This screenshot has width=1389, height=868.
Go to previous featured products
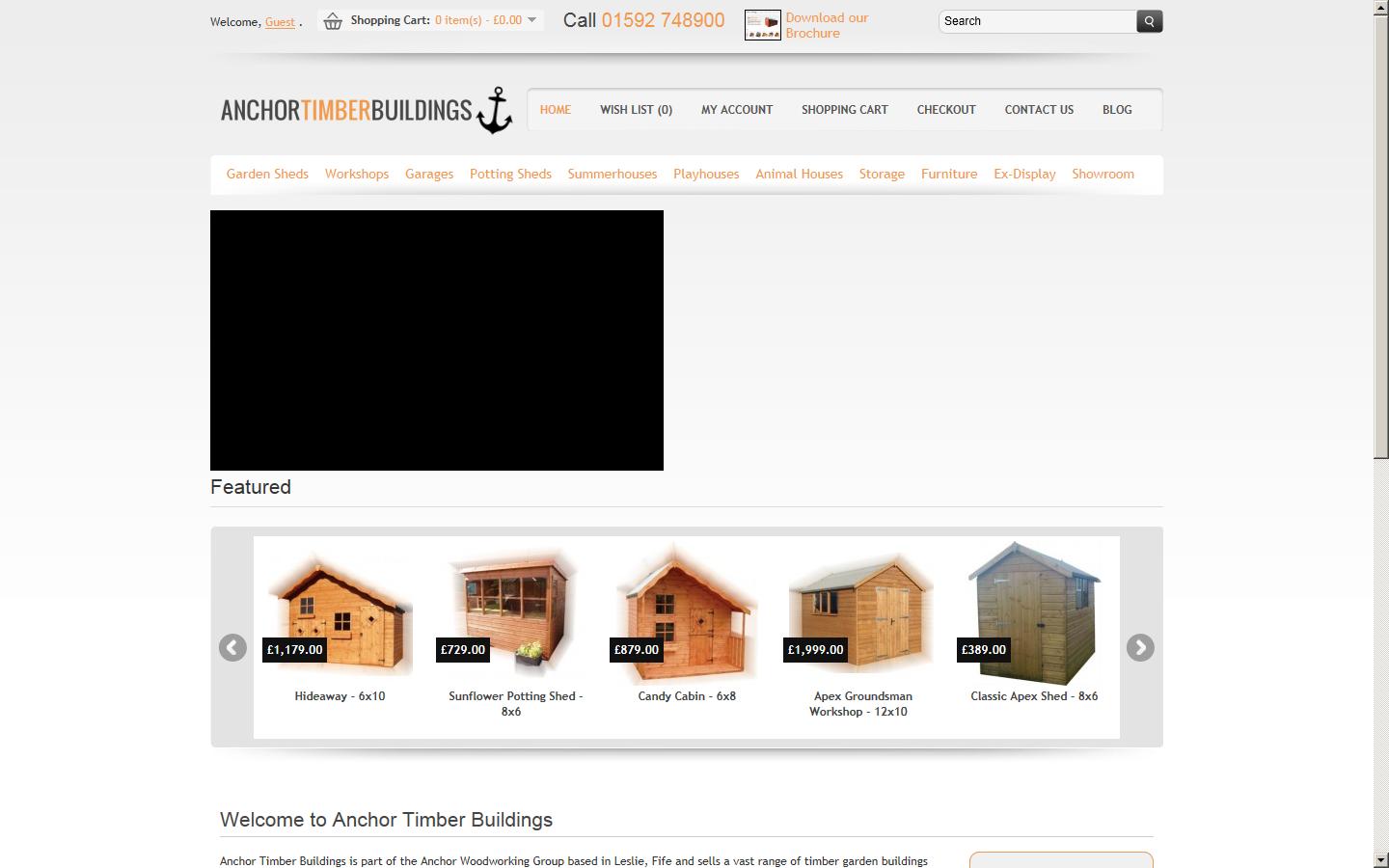(x=232, y=648)
